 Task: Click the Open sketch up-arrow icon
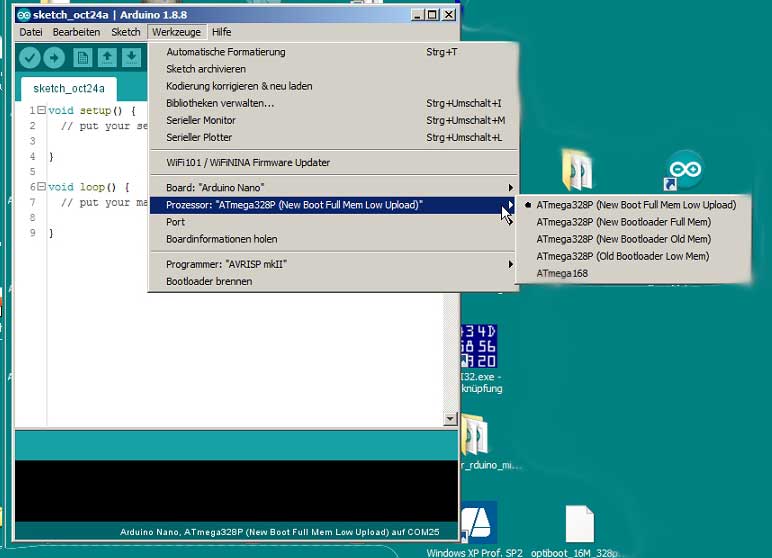(x=107, y=58)
